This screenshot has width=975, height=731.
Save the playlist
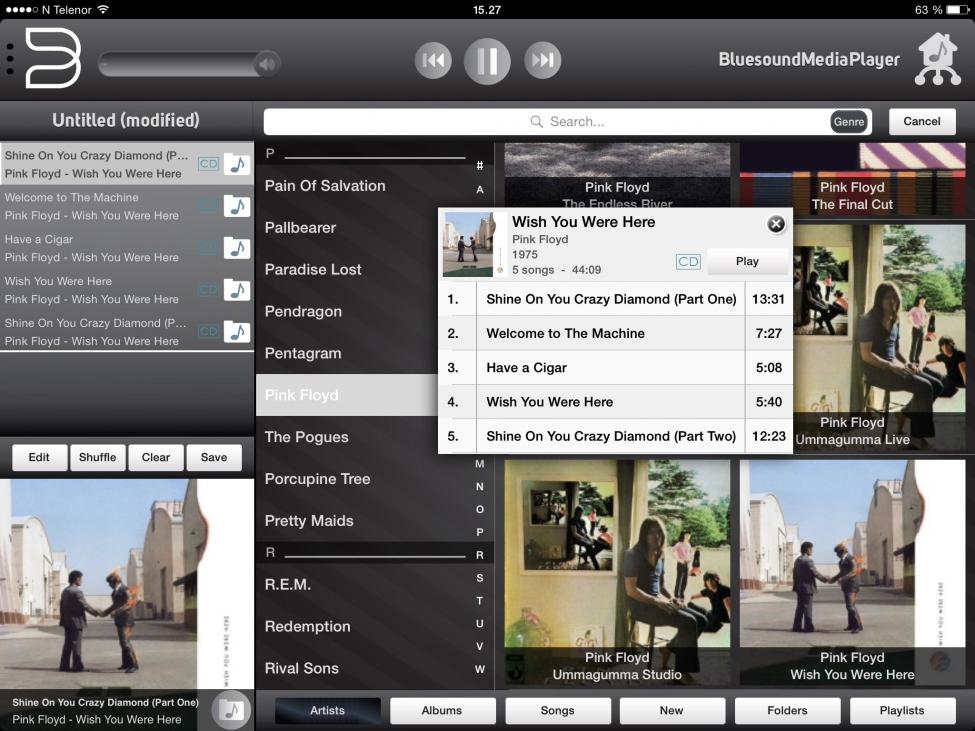[x=214, y=457]
